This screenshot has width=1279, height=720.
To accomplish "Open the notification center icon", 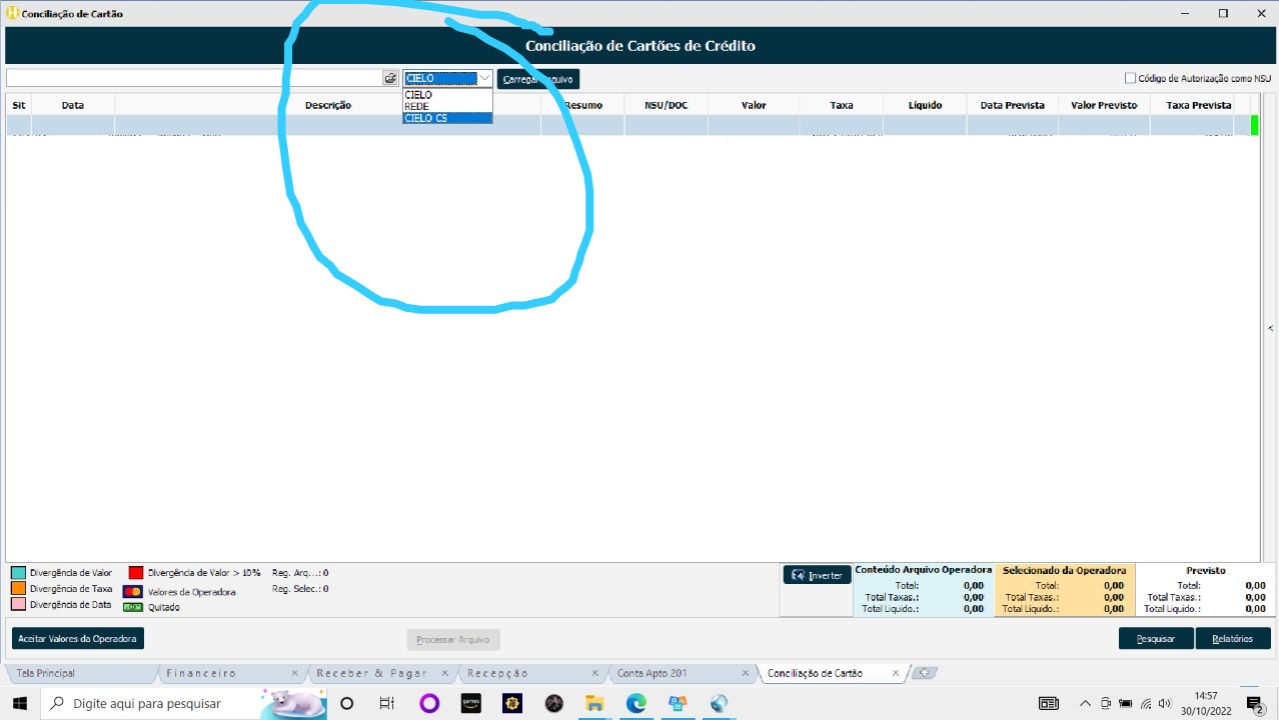I will [1254, 704].
